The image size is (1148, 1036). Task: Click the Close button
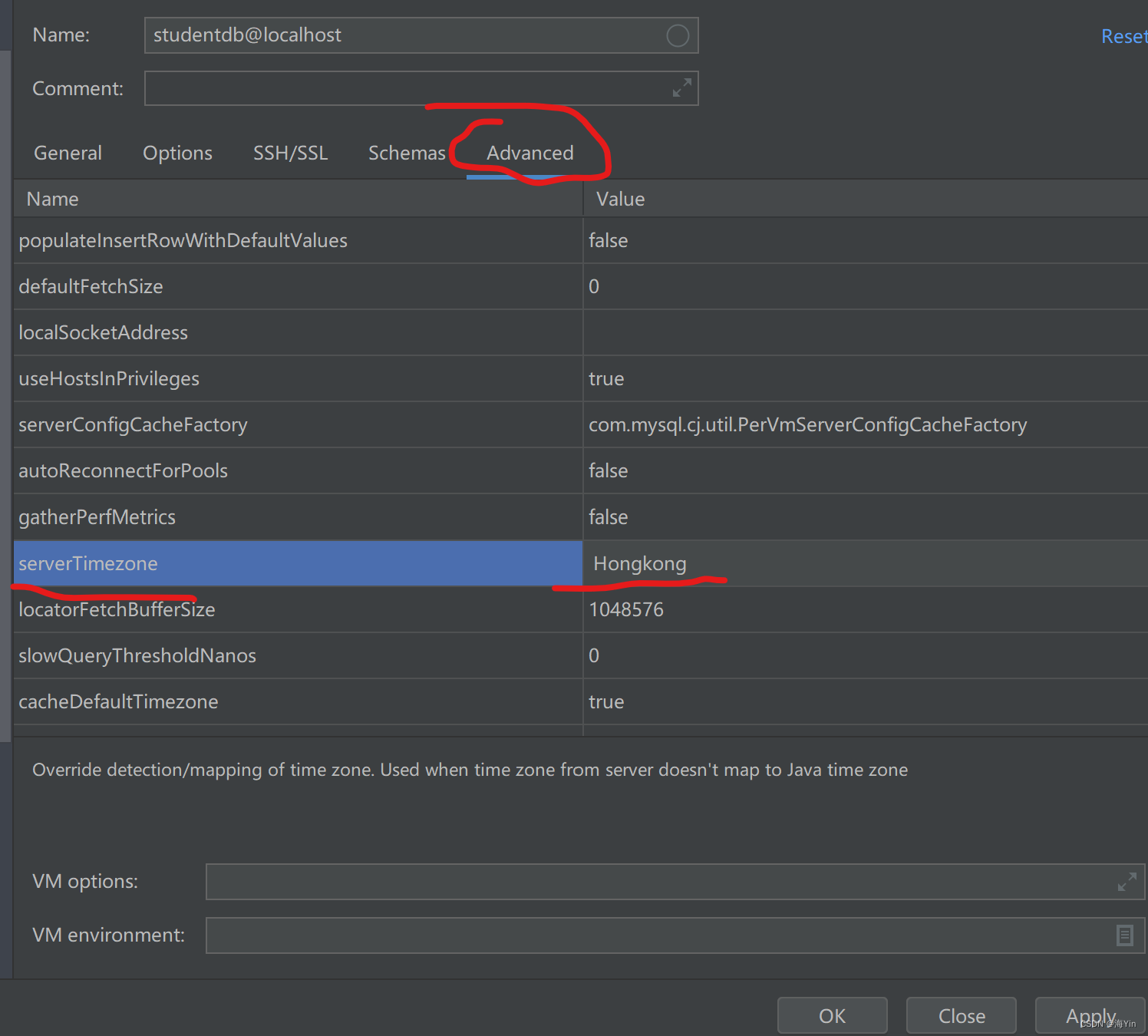click(x=962, y=1016)
